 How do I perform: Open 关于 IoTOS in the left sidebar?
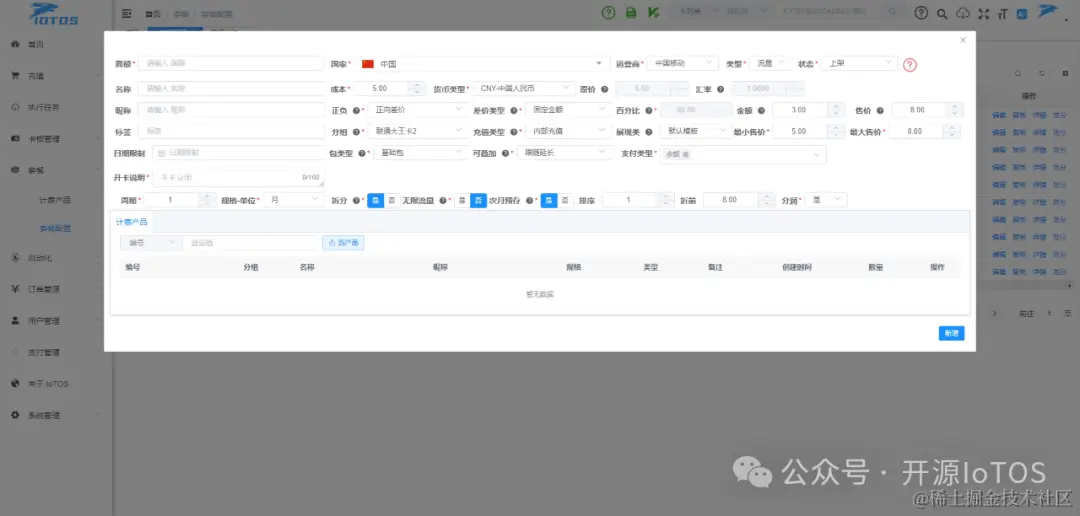[56, 384]
